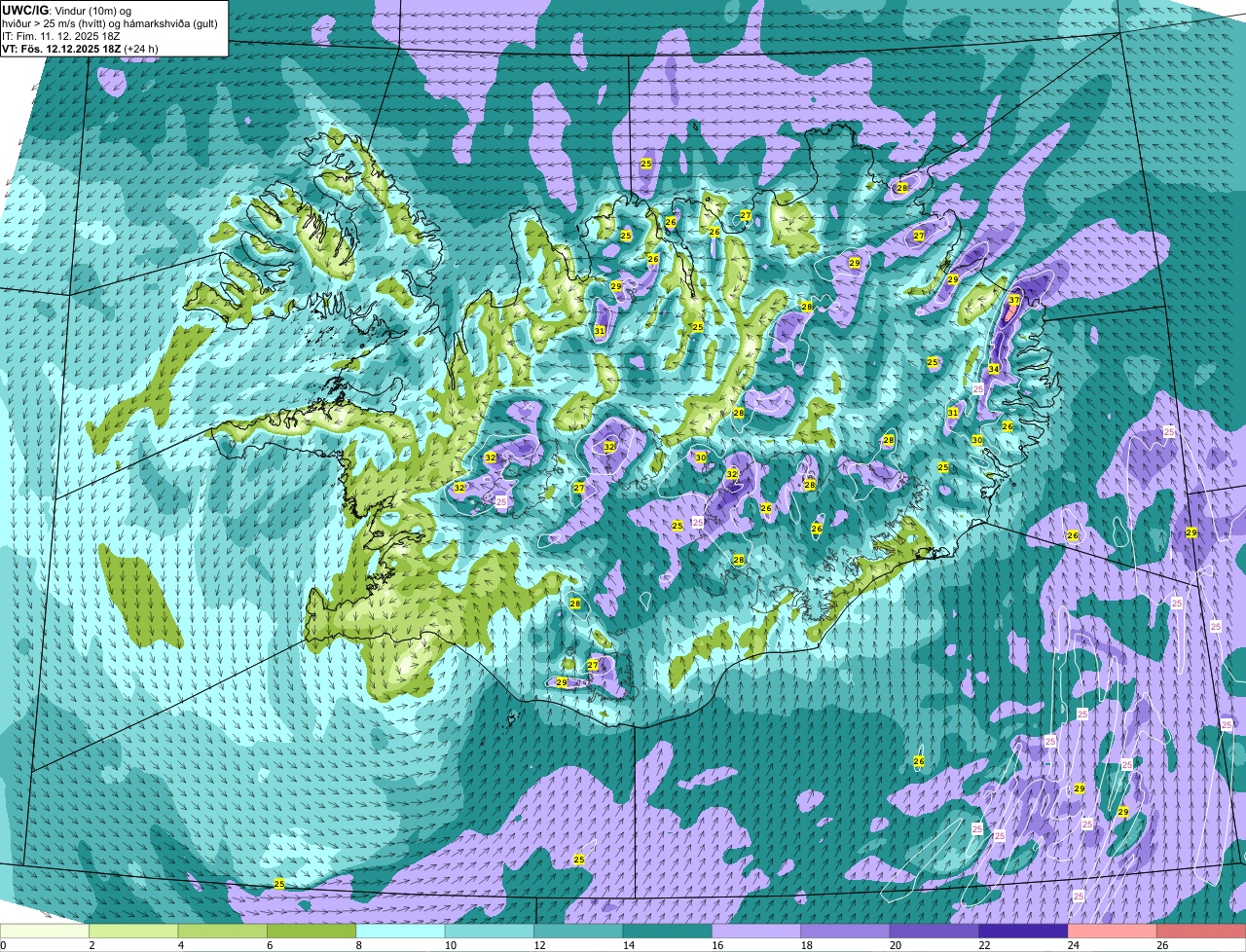Click the legend swatch between 4 and 6
This screenshot has width=1246, height=952.
(x=223, y=932)
